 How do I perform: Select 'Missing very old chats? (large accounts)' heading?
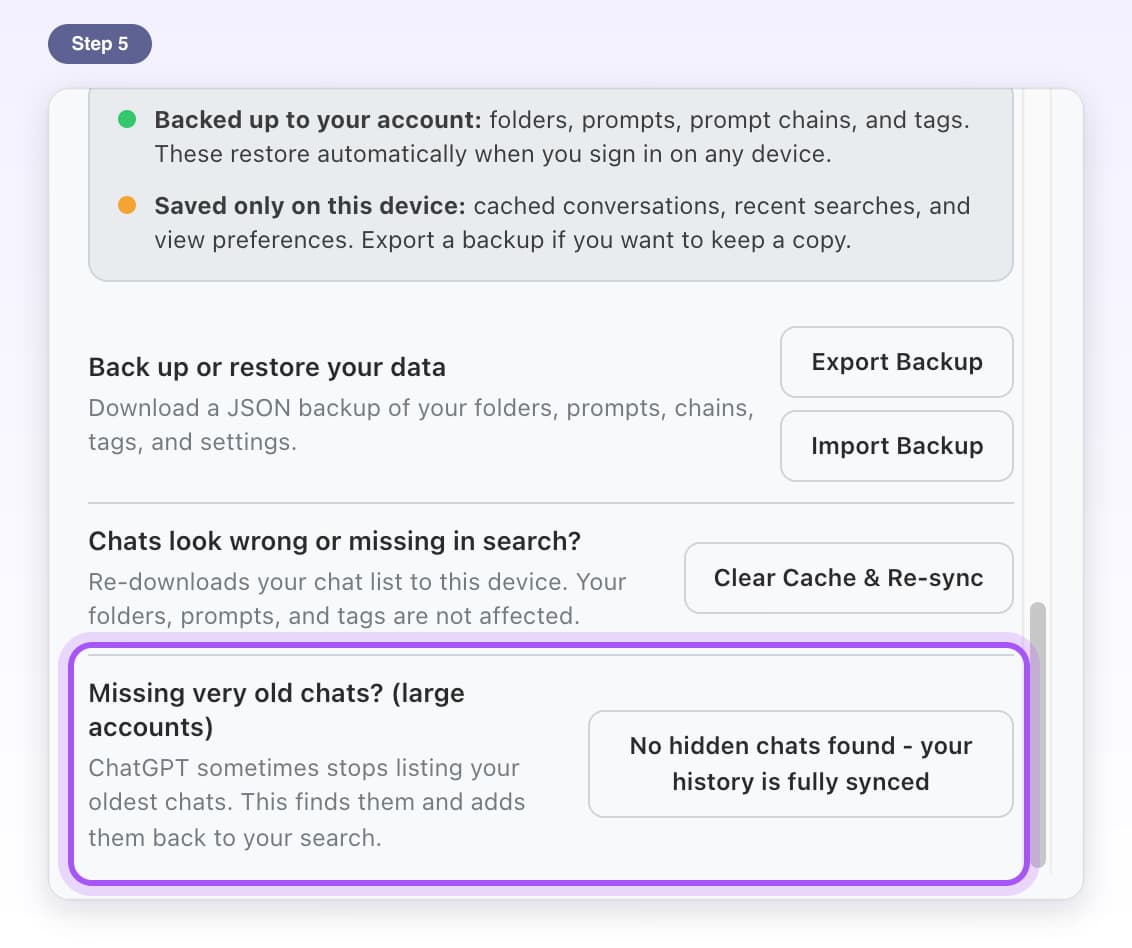click(277, 710)
